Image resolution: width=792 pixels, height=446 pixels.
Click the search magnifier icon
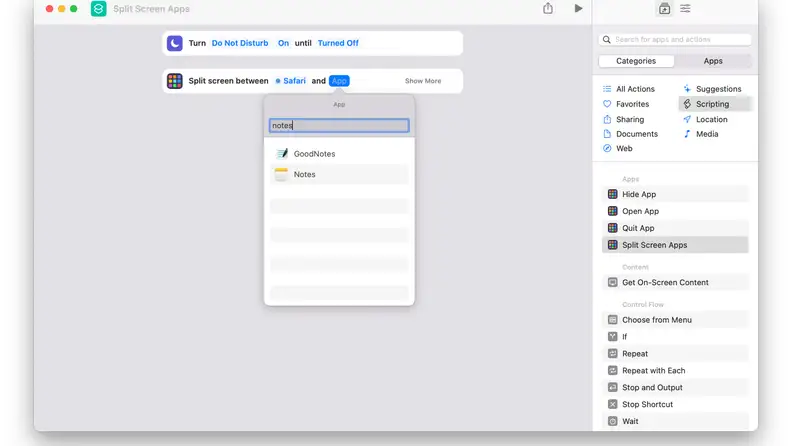[607, 39]
